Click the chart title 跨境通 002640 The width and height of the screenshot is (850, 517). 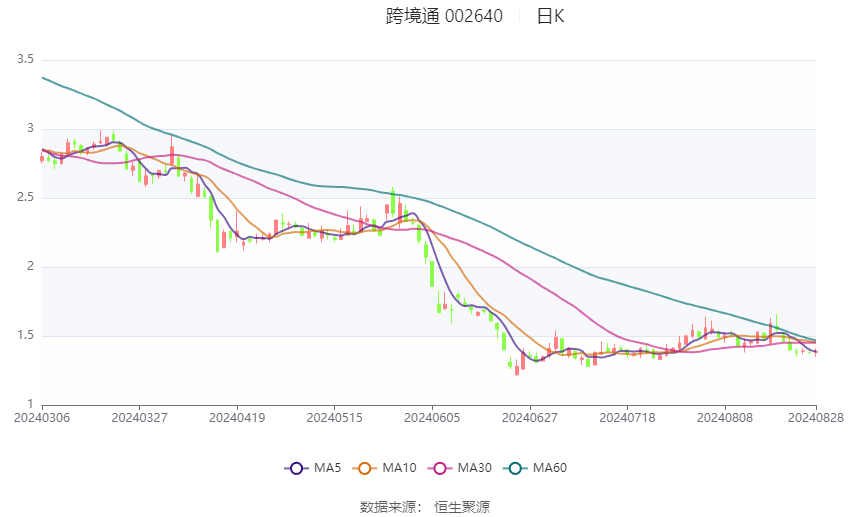(x=444, y=16)
